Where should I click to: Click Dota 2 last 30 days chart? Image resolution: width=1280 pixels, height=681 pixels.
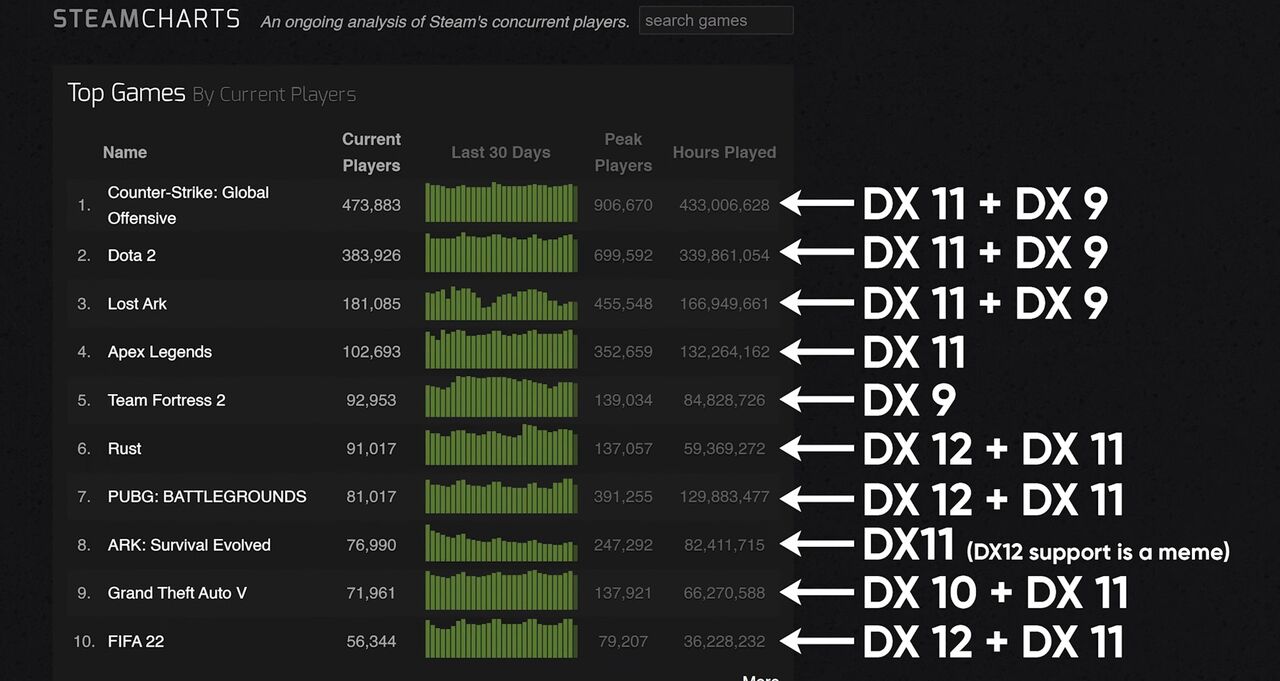point(501,253)
